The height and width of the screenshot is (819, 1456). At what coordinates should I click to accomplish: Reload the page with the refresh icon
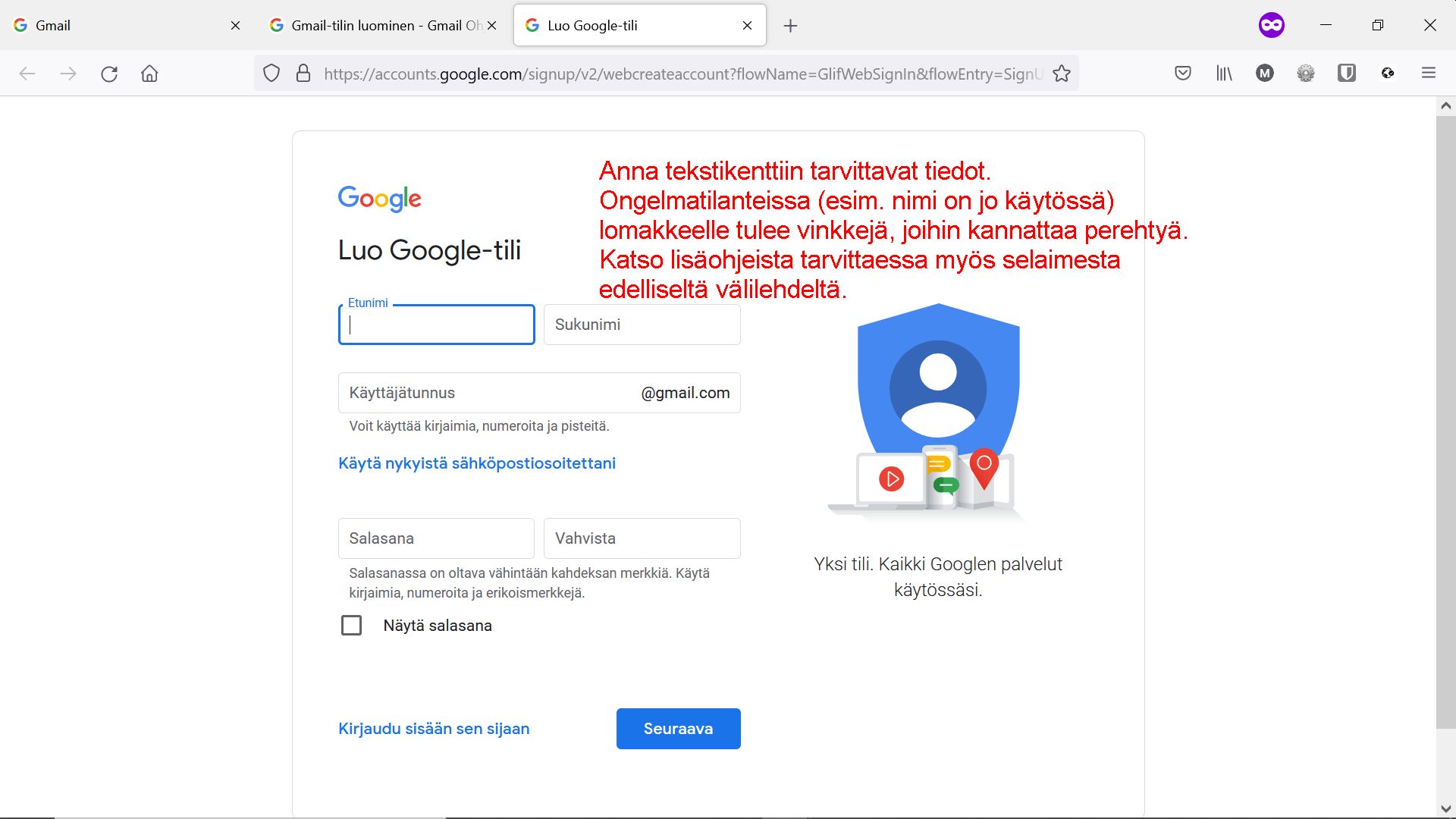[109, 74]
